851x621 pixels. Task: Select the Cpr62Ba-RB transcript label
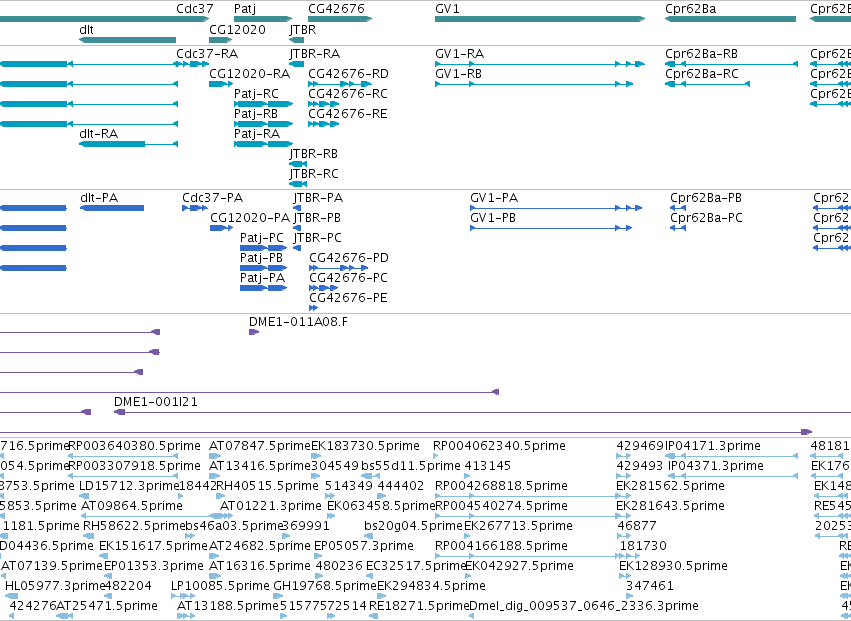point(701,54)
